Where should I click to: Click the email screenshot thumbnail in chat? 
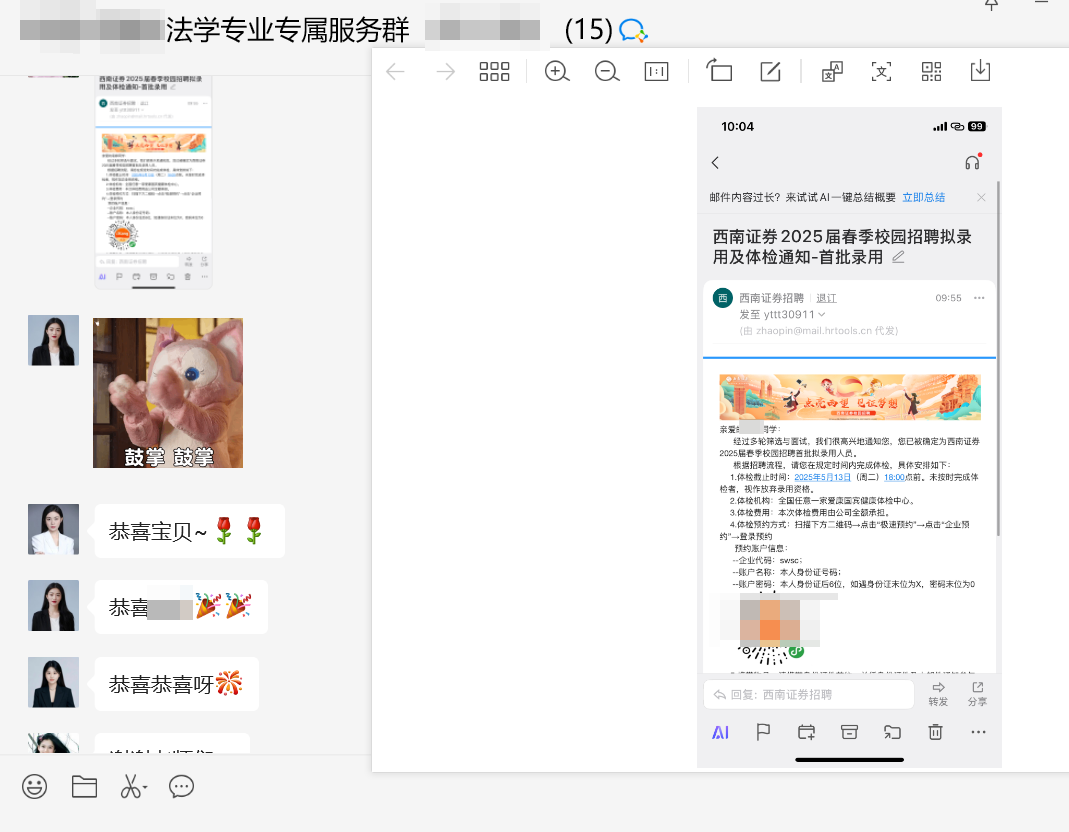tap(153, 180)
